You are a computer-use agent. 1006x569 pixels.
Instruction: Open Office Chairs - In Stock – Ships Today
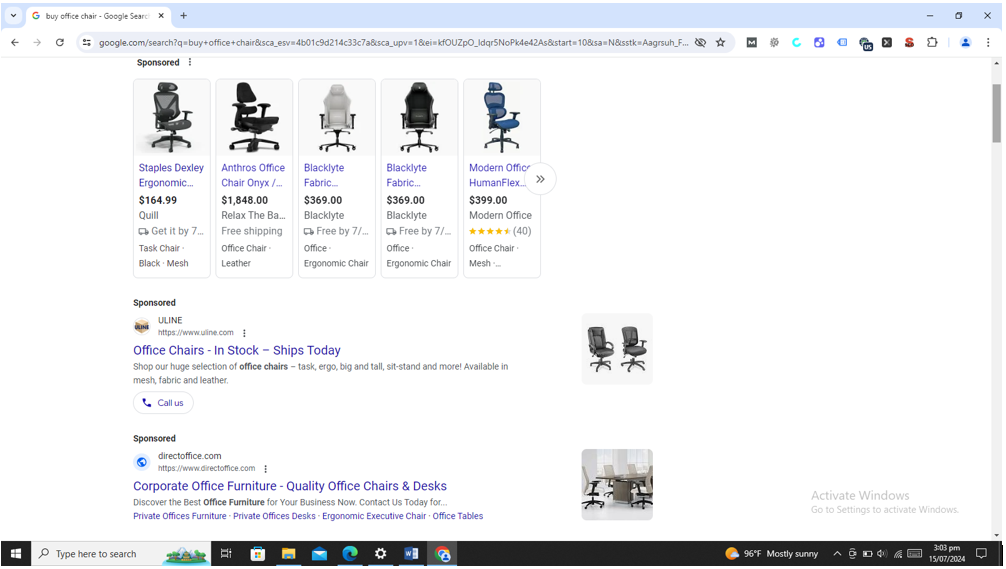pos(237,350)
